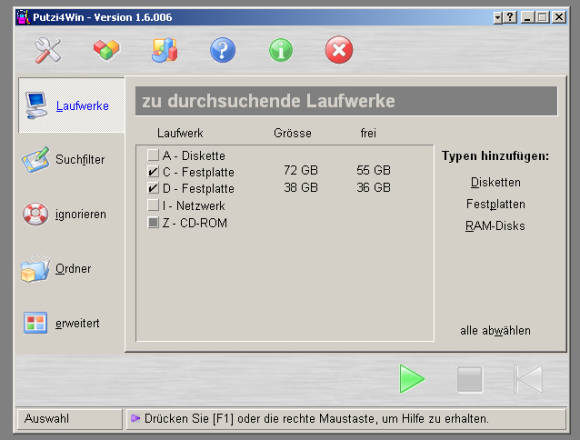Show info with the green i icon
Screen dimensions: 580x440
(x=281, y=50)
